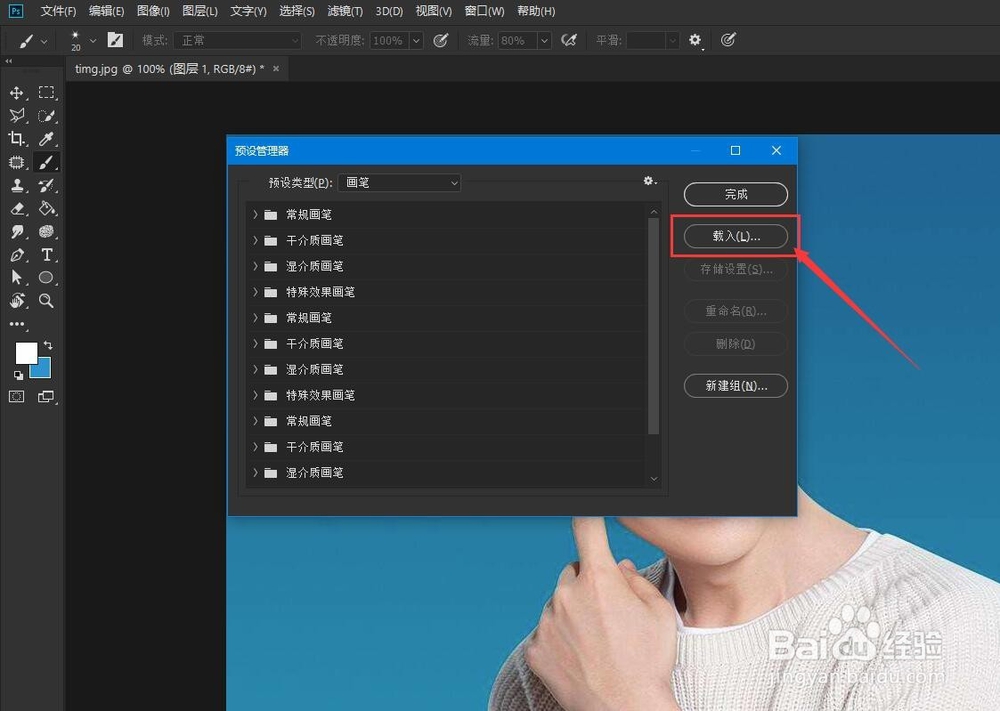
Task: Click the 载入(L)... button
Action: (735, 236)
